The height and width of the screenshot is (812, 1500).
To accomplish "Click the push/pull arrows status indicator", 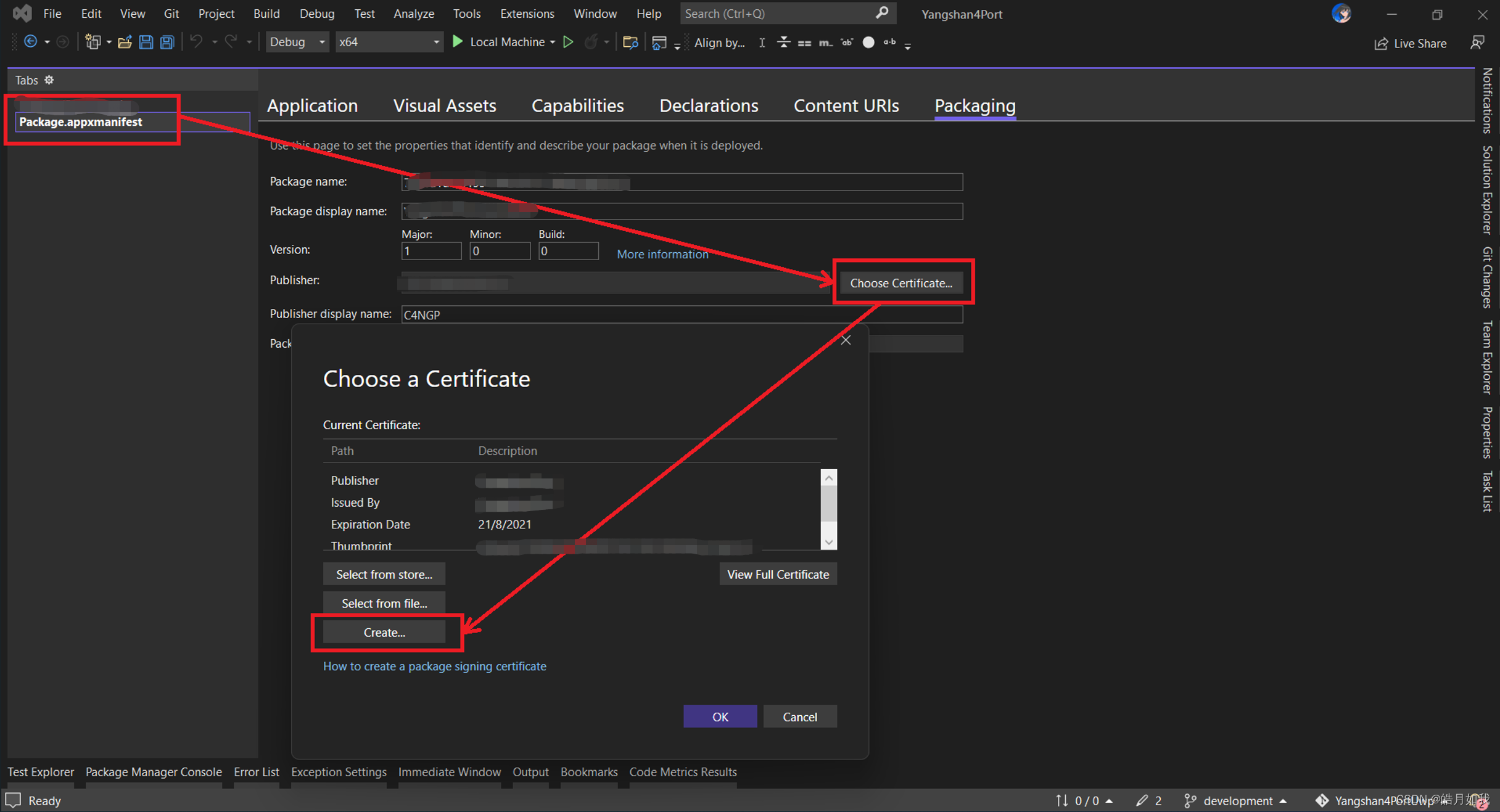I will 1084,800.
